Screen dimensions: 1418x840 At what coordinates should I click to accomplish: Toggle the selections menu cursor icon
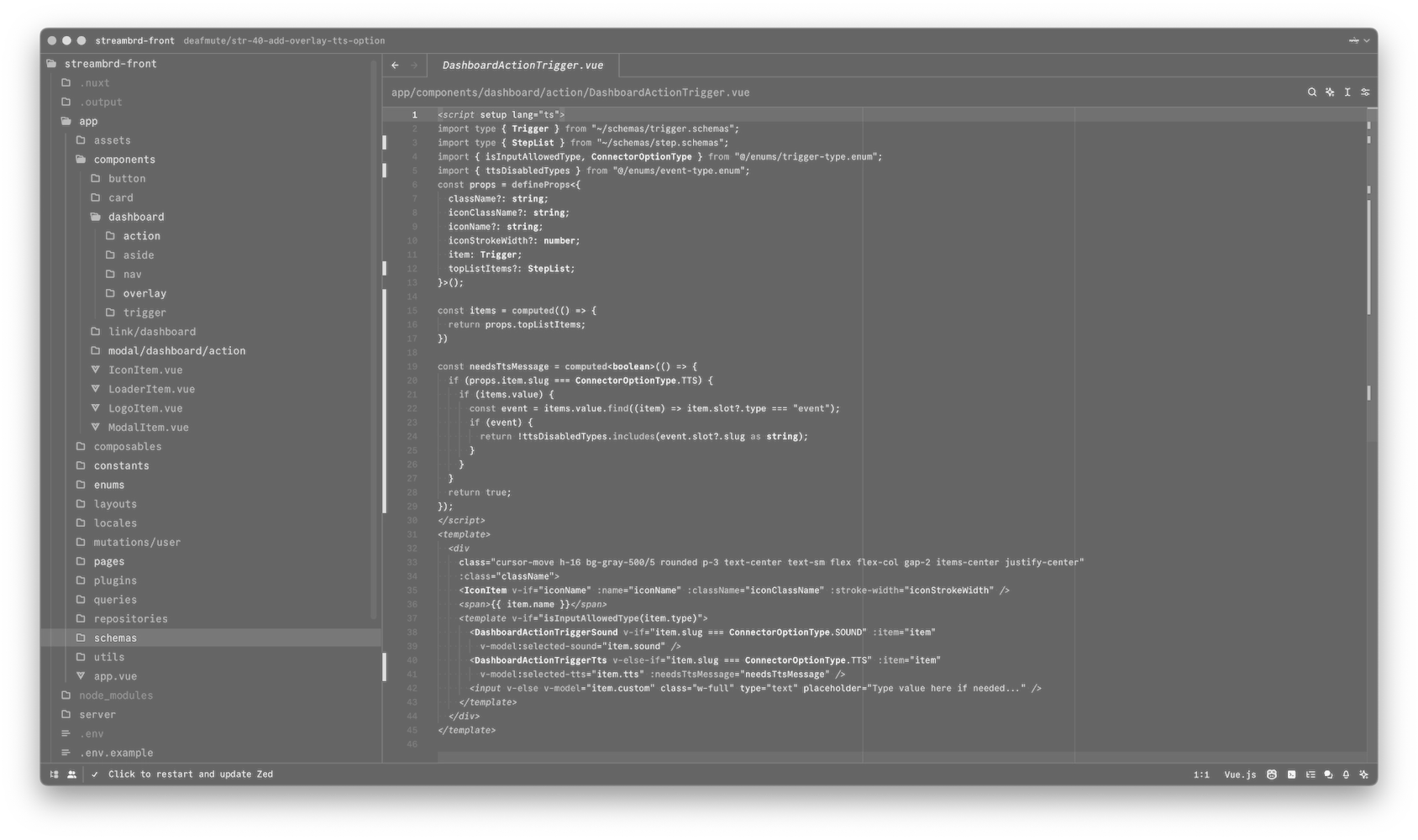[1347, 92]
